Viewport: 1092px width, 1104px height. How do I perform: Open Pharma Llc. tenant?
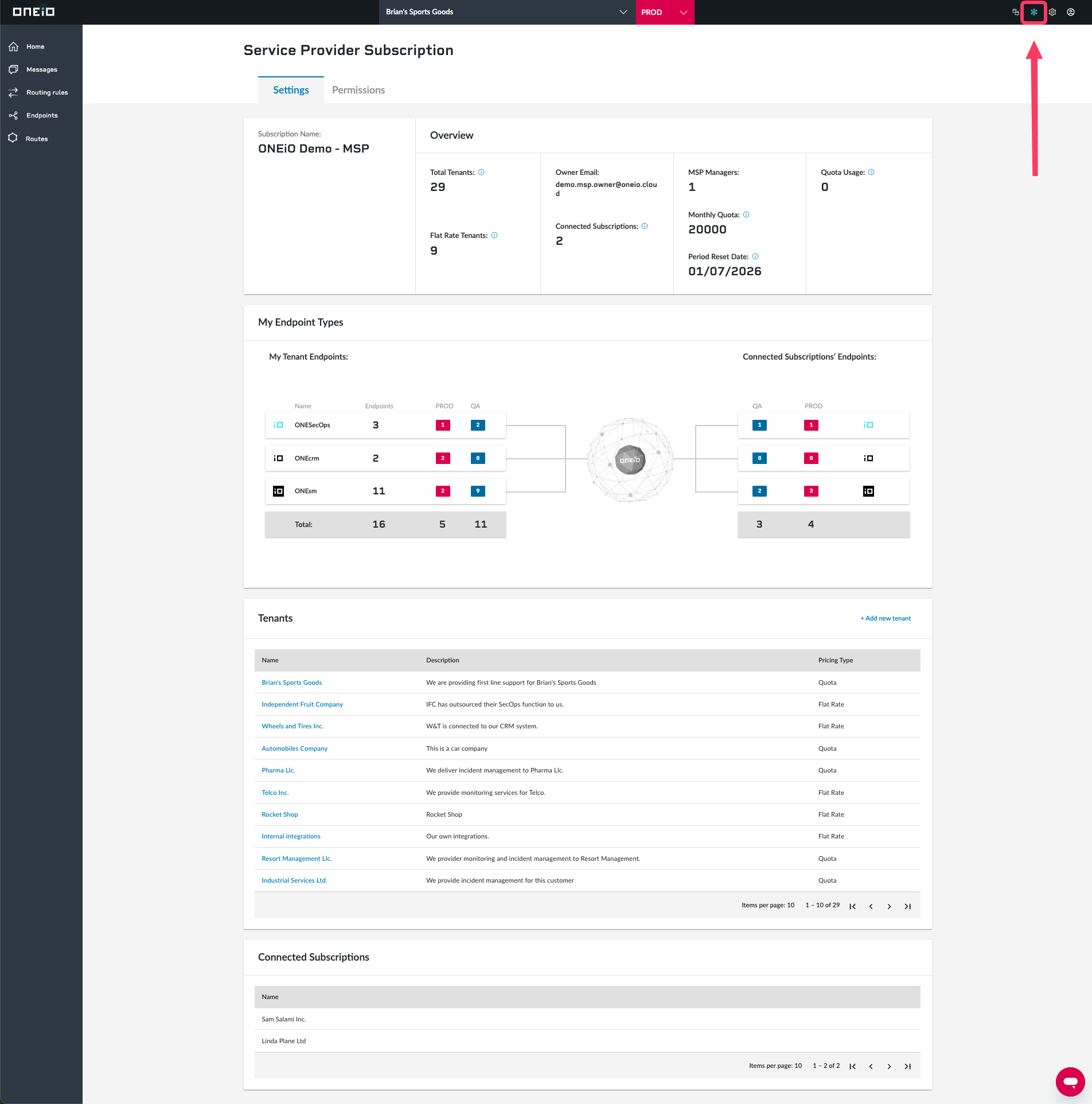[278, 770]
